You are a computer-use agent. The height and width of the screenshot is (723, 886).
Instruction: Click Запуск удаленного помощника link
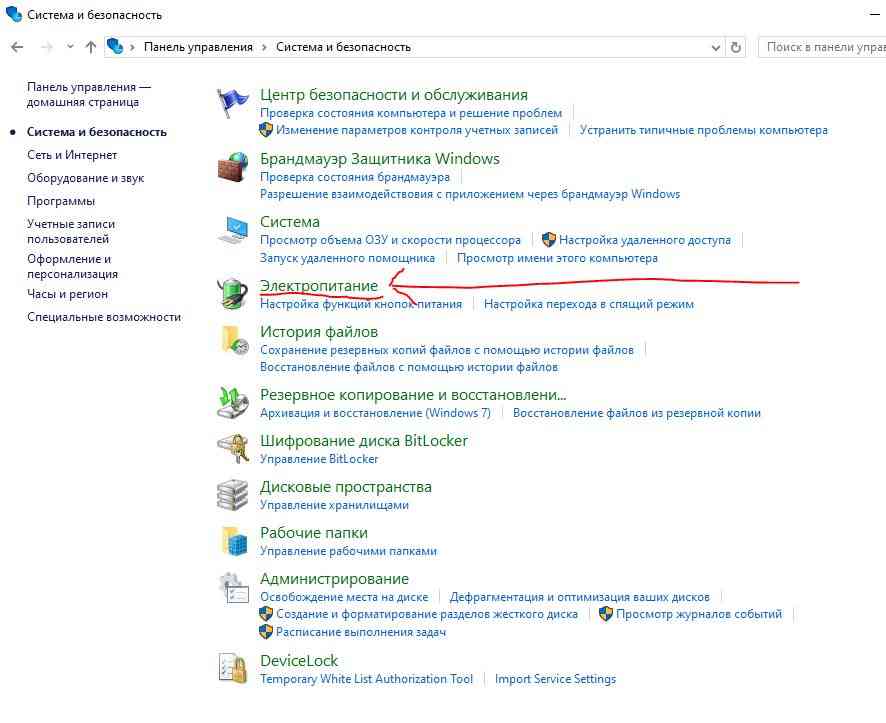tap(347, 258)
